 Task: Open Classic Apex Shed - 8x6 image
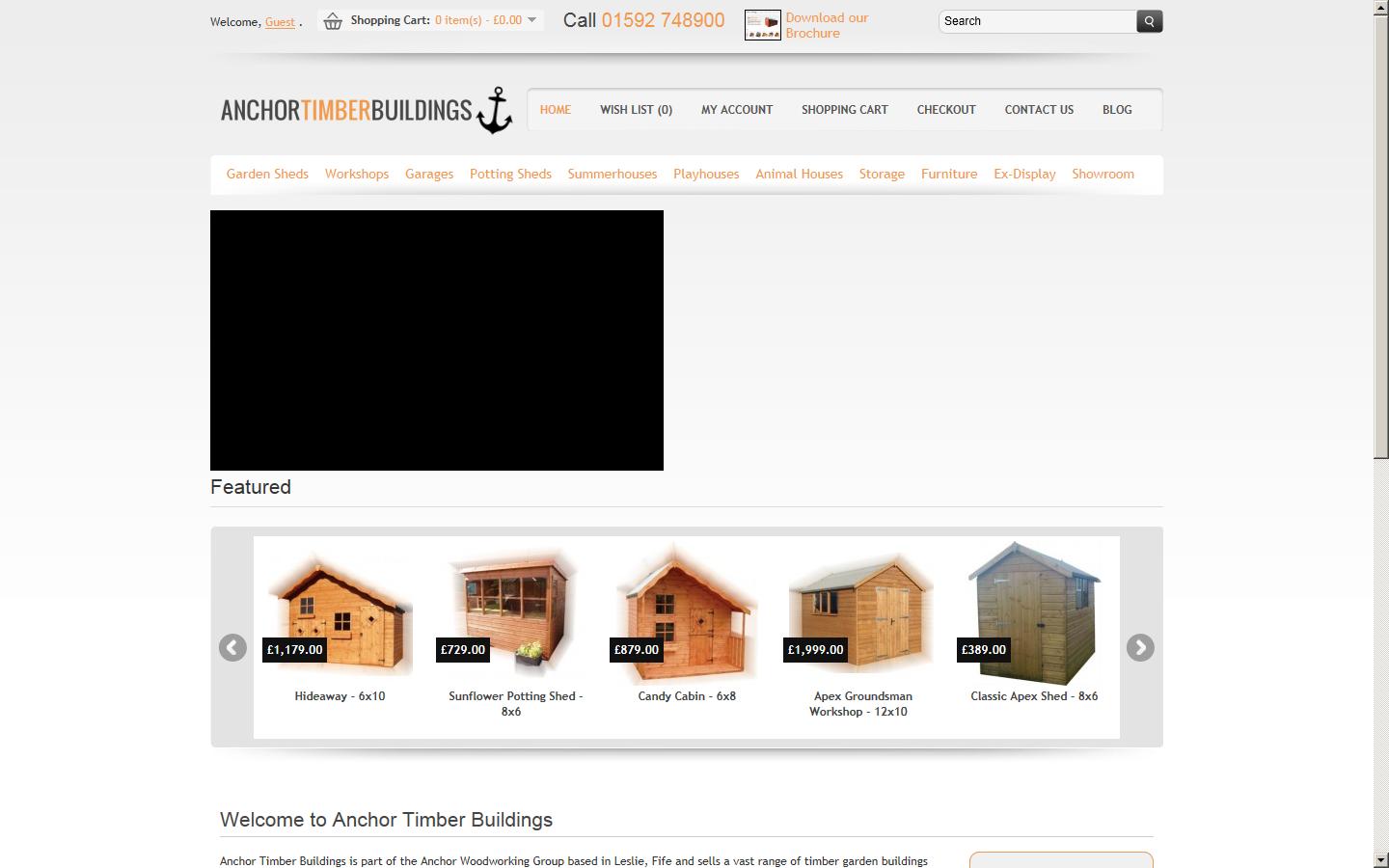point(1034,612)
